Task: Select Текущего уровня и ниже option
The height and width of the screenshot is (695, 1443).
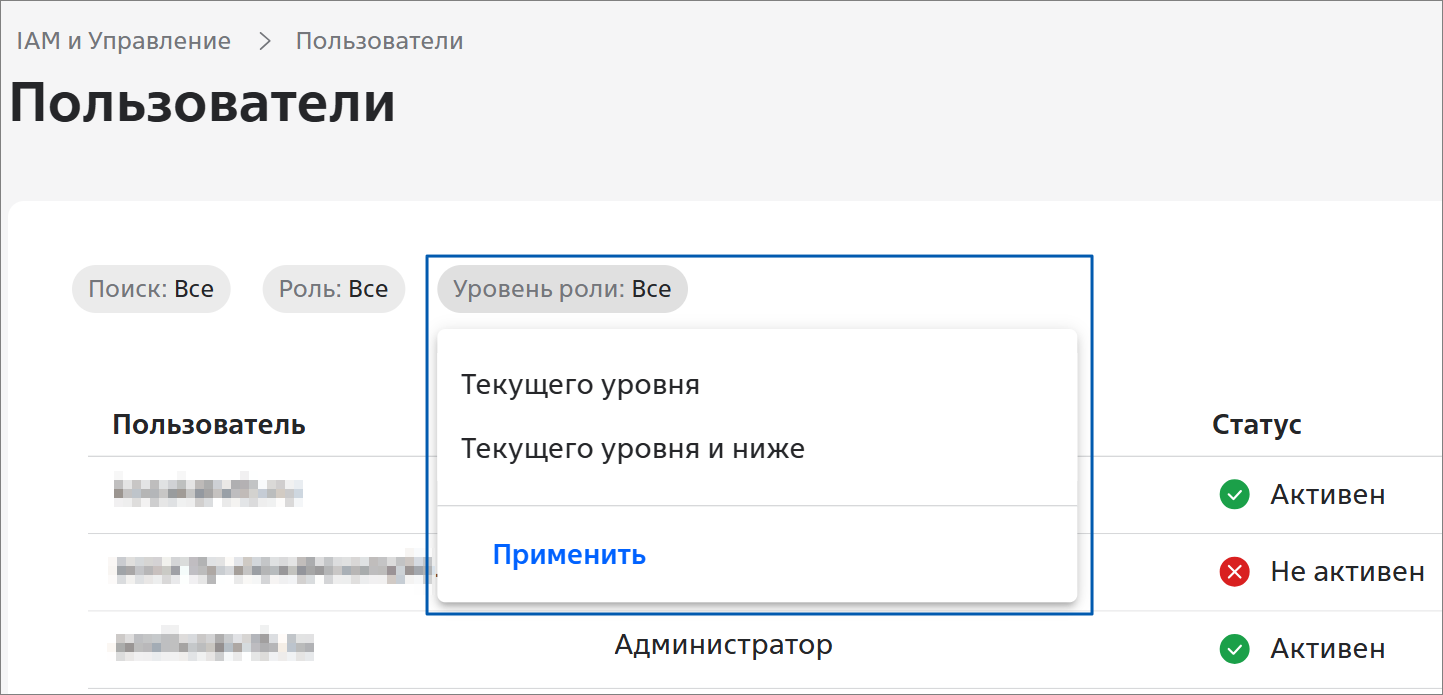Action: tap(633, 449)
